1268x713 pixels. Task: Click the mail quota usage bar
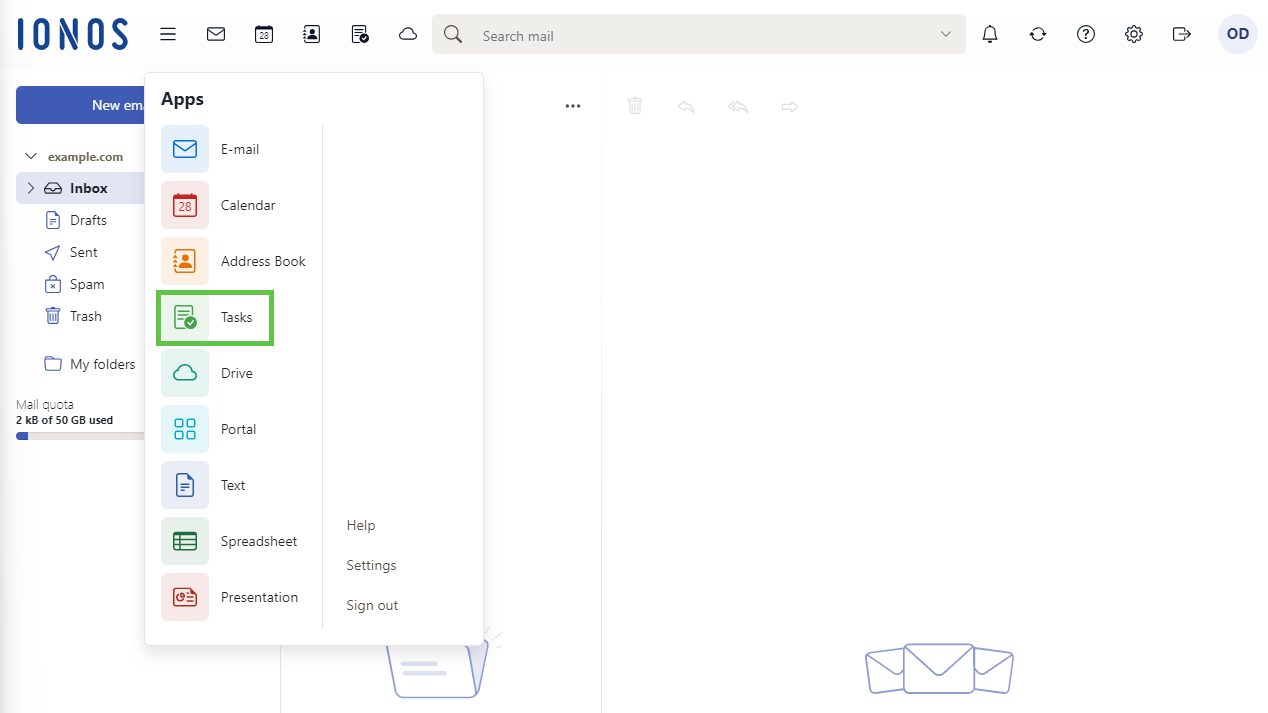click(80, 435)
